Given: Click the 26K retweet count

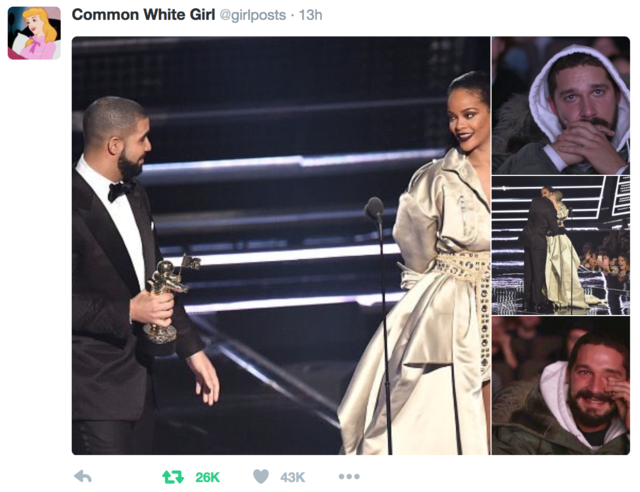Looking at the screenshot, I should coord(207,477).
